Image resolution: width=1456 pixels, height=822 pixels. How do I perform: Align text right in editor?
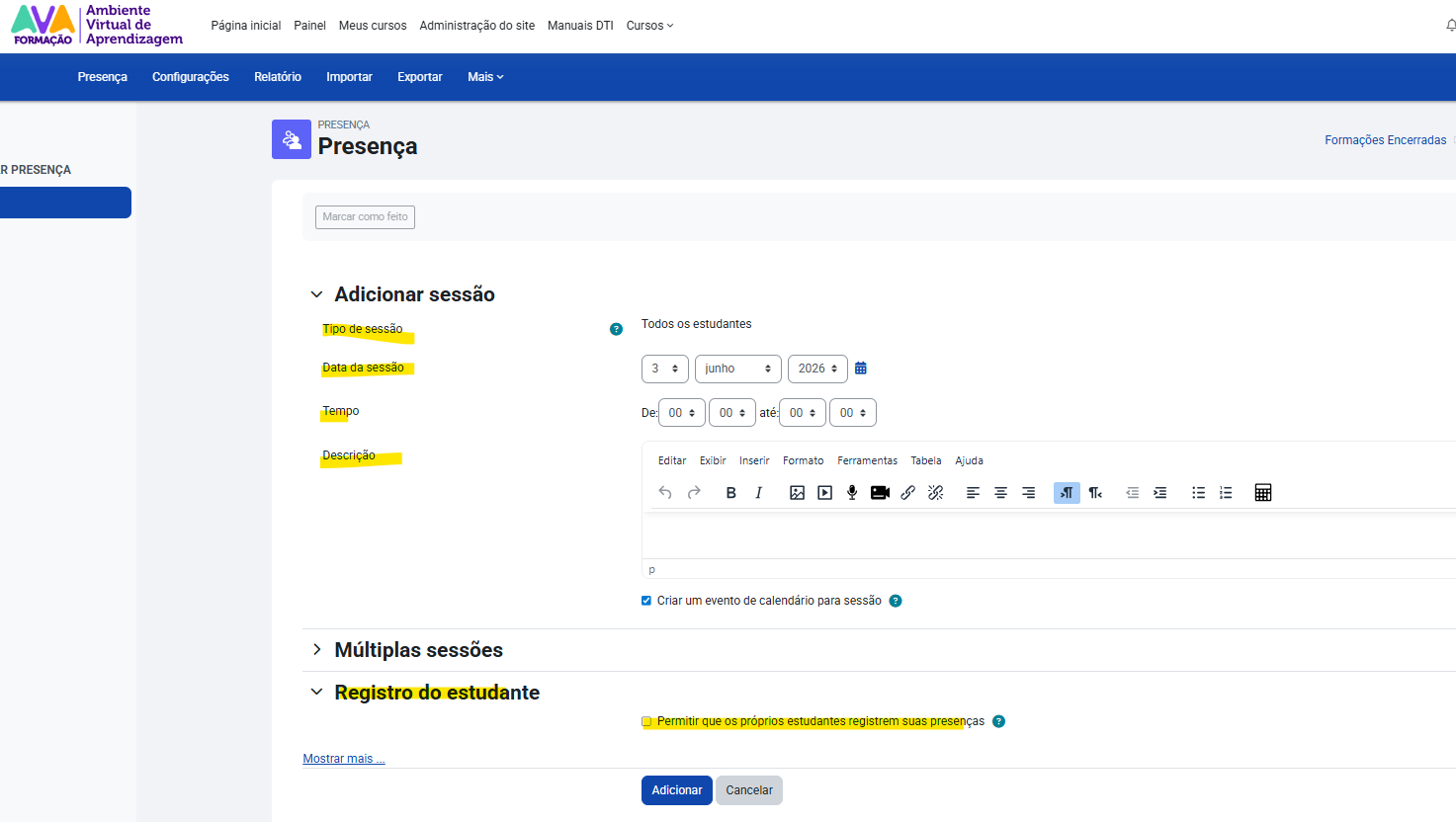point(1028,492)
